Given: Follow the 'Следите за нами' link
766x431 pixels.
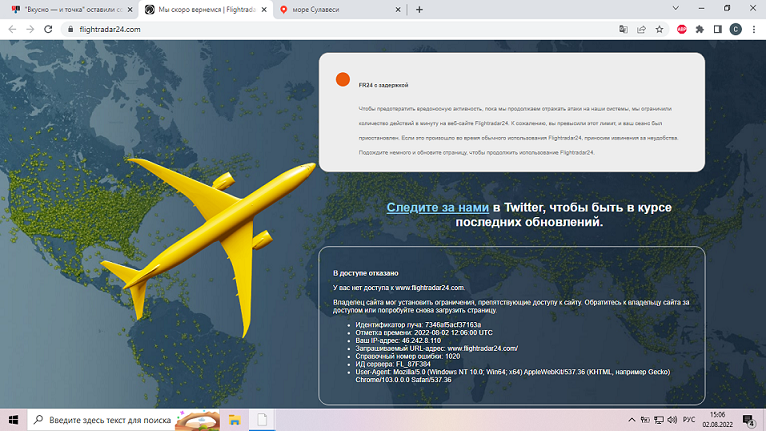Looking at the screenshot, I should pos(438,207).
